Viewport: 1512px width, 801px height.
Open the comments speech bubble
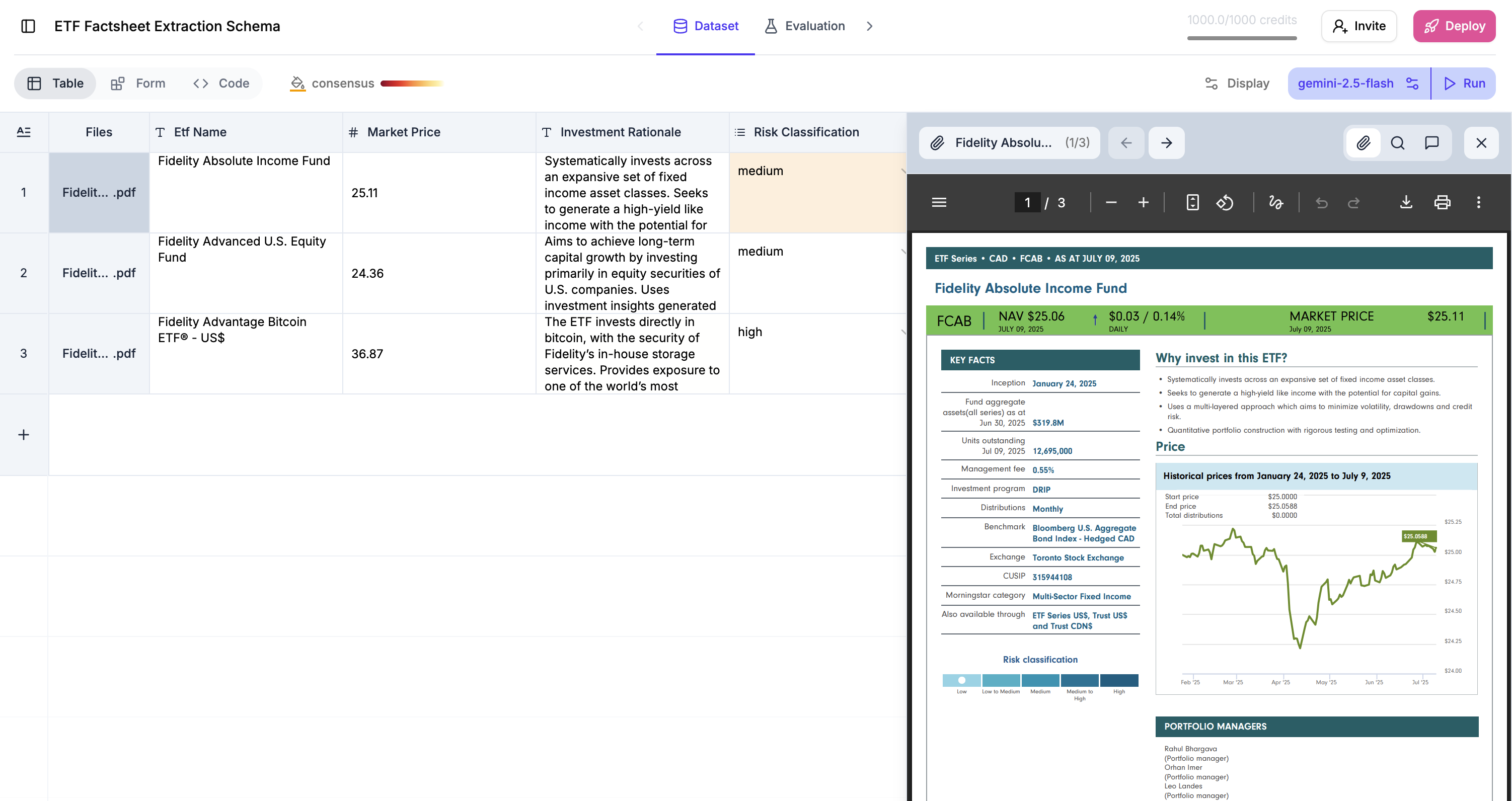tap(1431, 142)
